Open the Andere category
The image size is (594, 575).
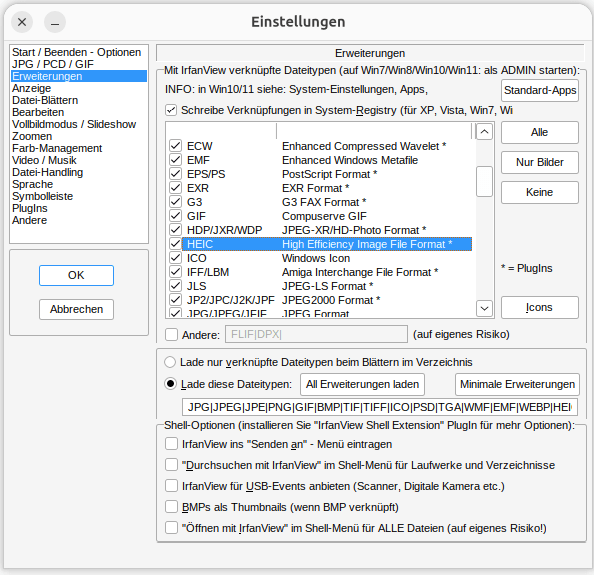click(x=29, y=220)
